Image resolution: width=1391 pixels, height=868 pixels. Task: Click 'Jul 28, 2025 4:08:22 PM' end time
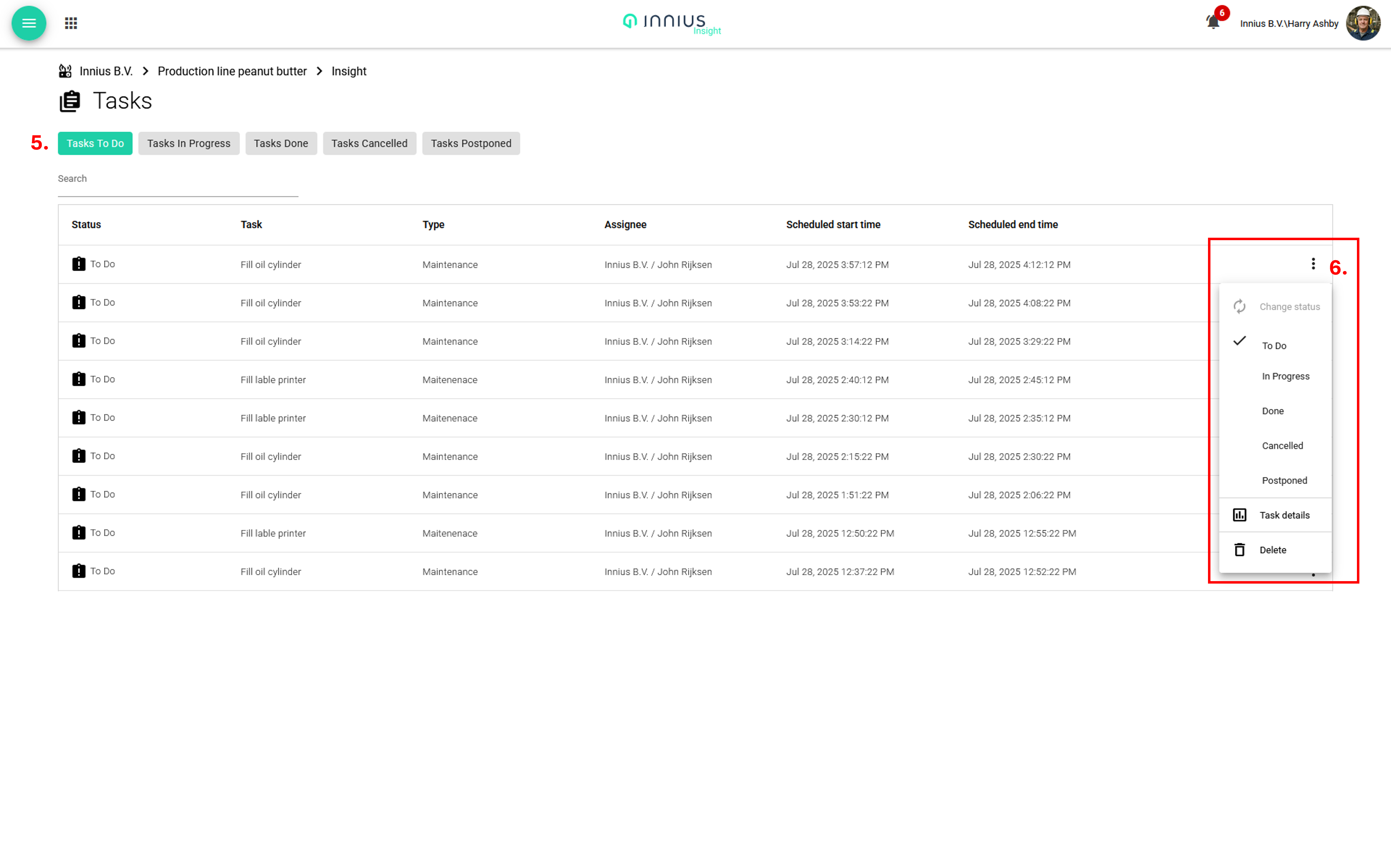click(1019, 303)
